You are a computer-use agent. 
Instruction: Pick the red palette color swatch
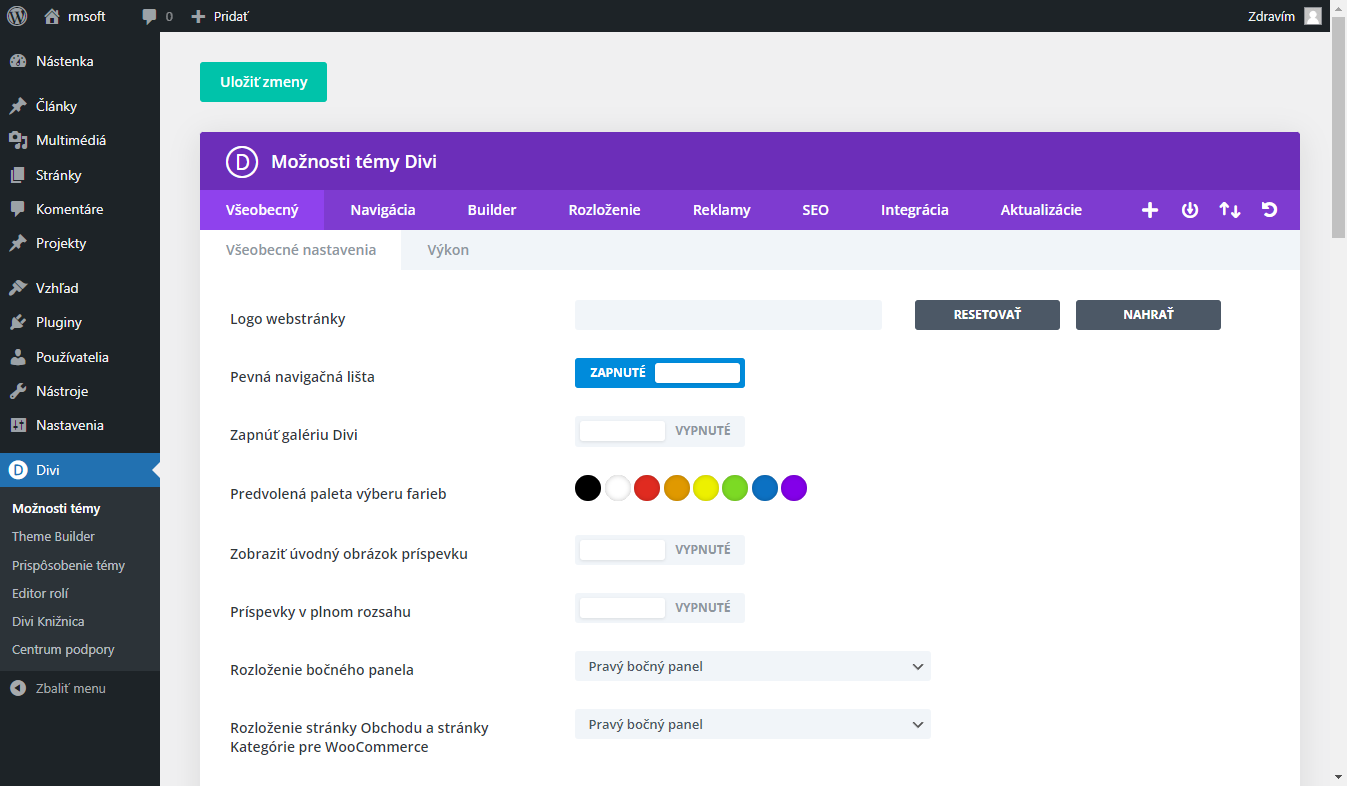647,488
